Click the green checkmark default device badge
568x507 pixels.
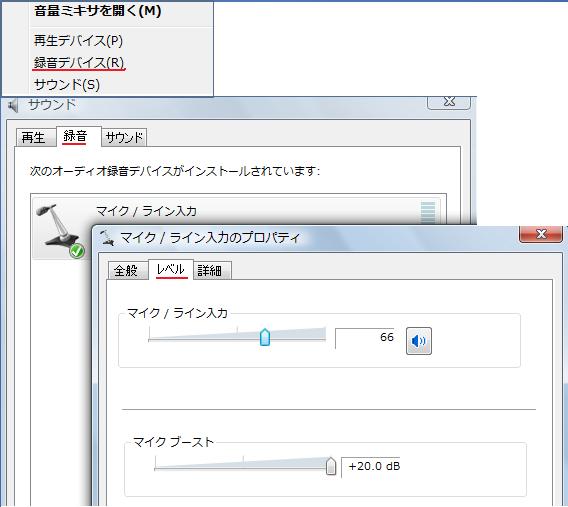coord(77,251)
